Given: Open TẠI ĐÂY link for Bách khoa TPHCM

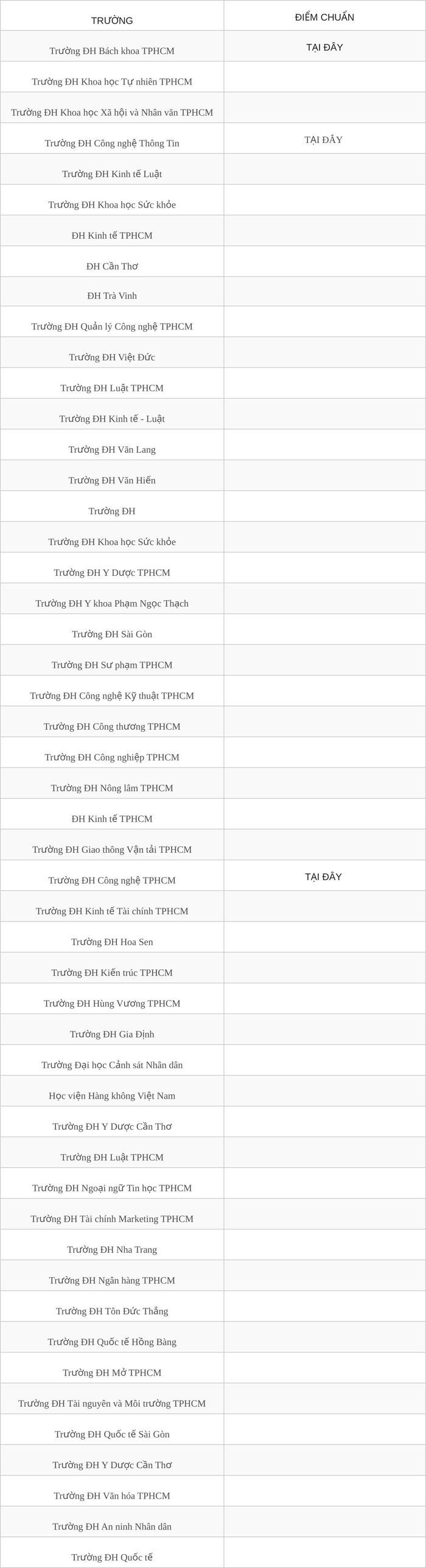Looking at the screenshot, I should click(x=324, y=47).
